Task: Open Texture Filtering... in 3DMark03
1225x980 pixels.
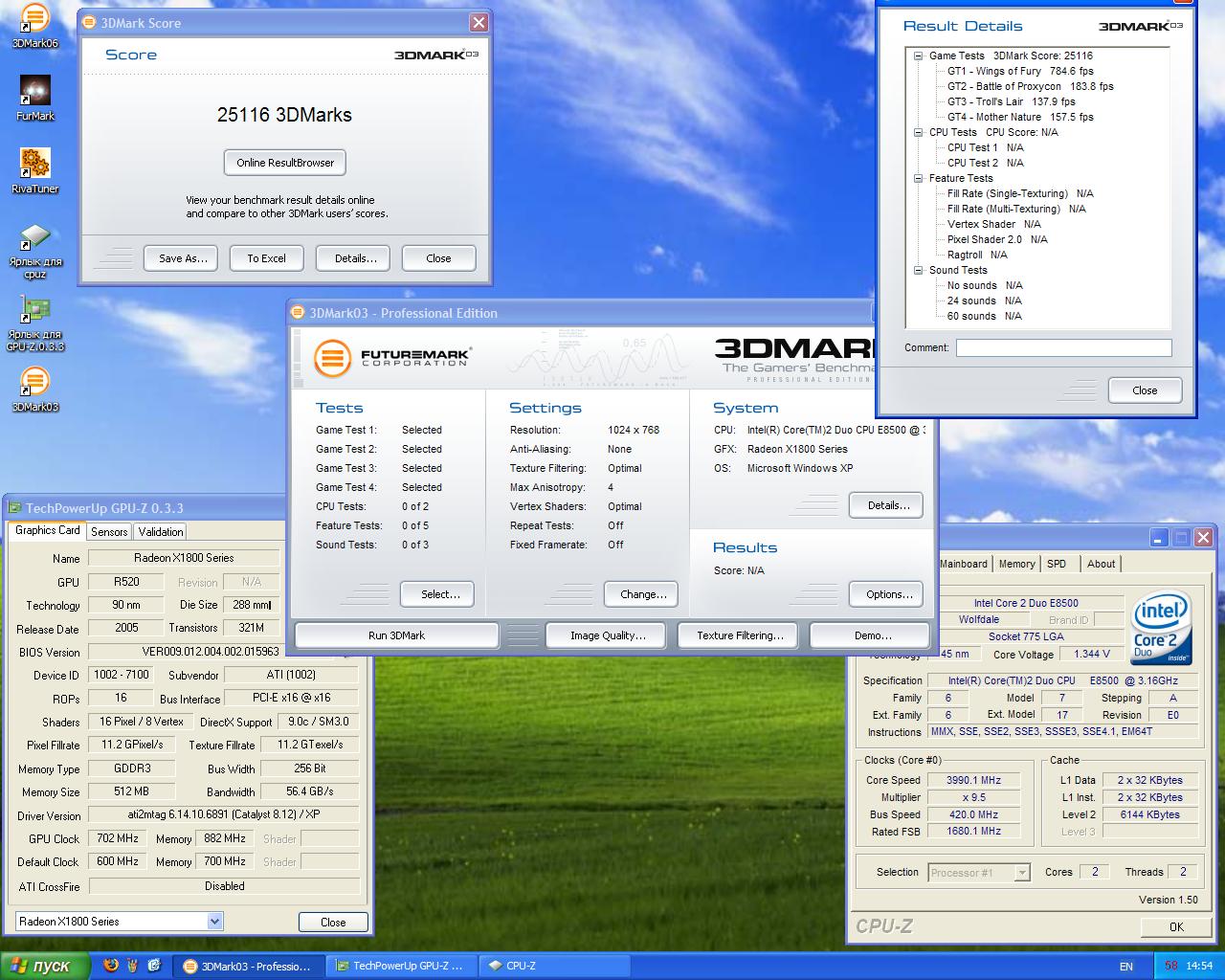Action: point(740,635)
